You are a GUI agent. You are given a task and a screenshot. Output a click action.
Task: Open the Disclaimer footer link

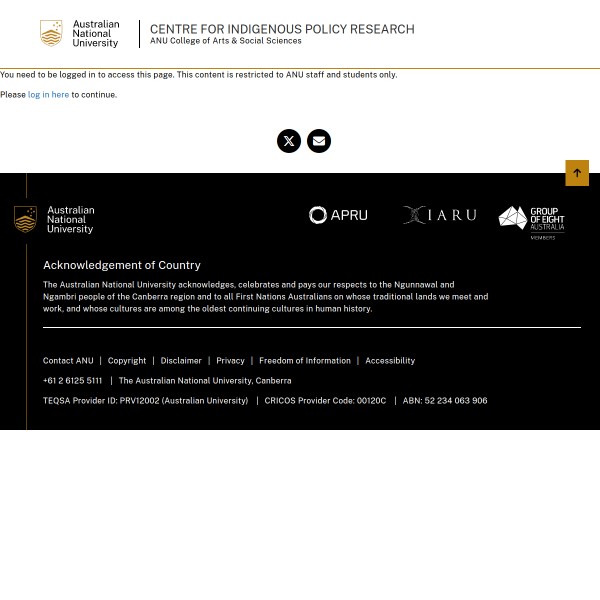click(181, 361)
